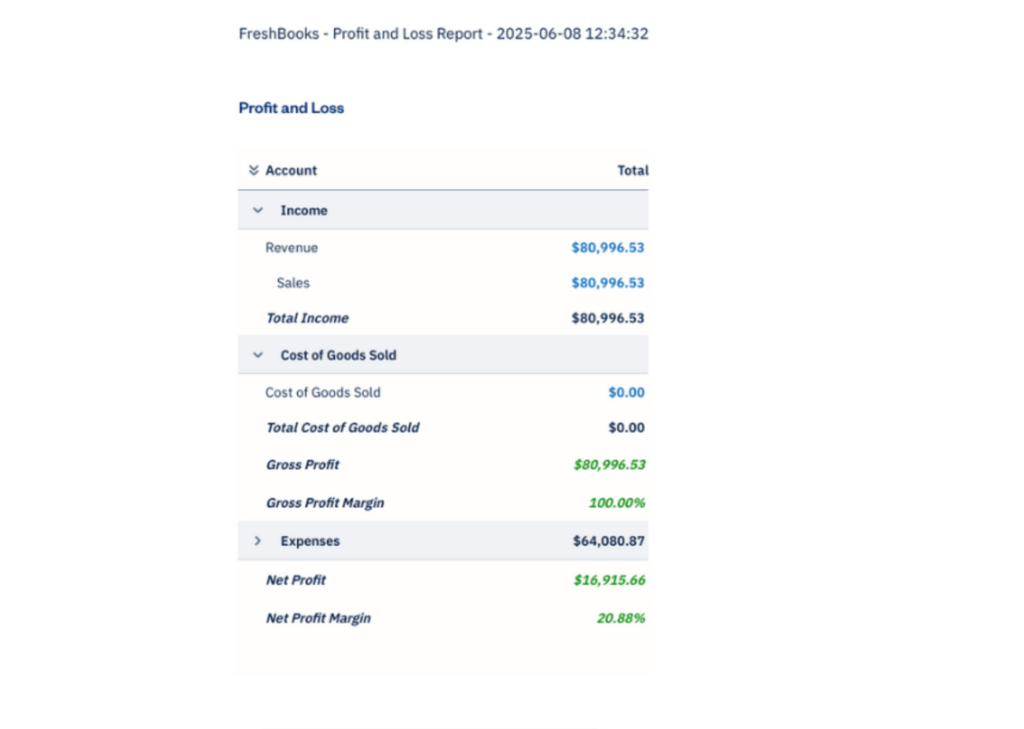
Task: Open the Revenue amount $80,996.53 link
Action: click(x=607, y=247)
